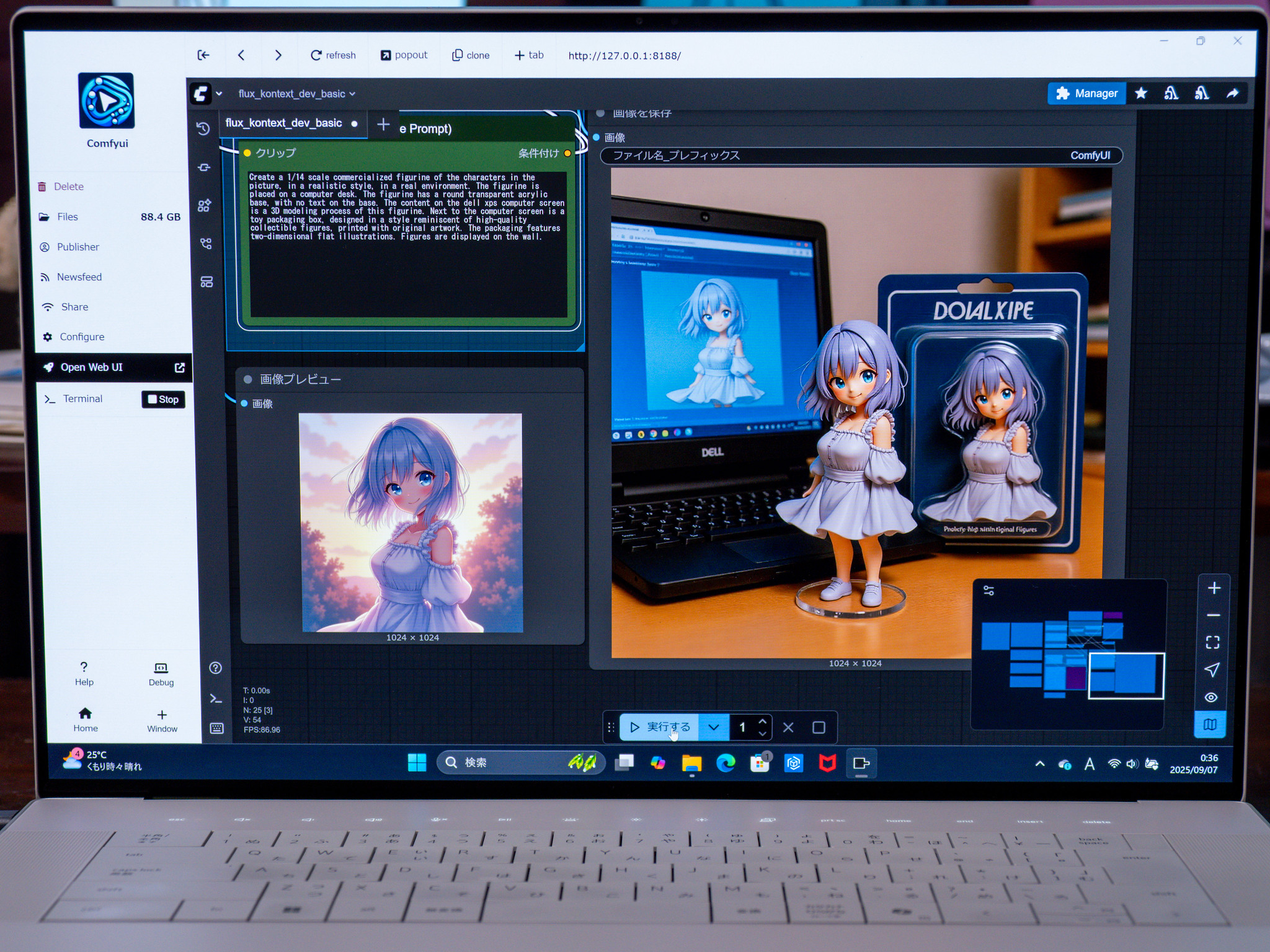Open the ComfyUI logo menu chevron
The width and height of the screenshot is (1270, 952).
point(218,94)
